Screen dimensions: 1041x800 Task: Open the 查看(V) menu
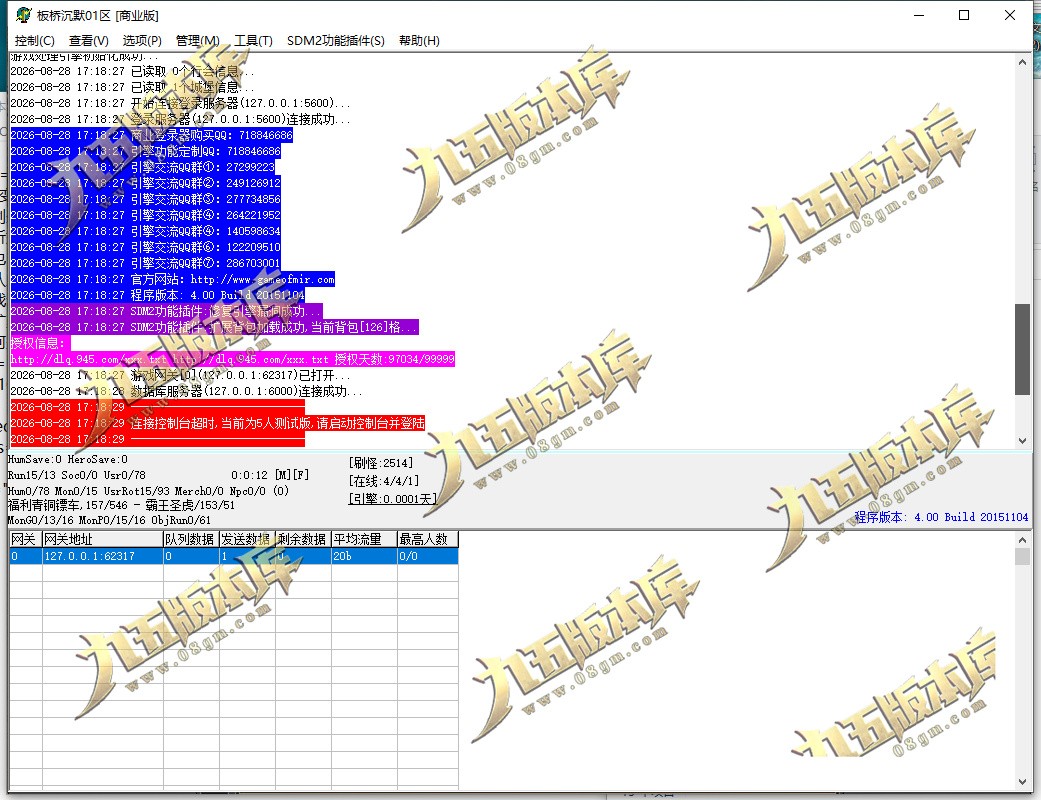[88, 40]
